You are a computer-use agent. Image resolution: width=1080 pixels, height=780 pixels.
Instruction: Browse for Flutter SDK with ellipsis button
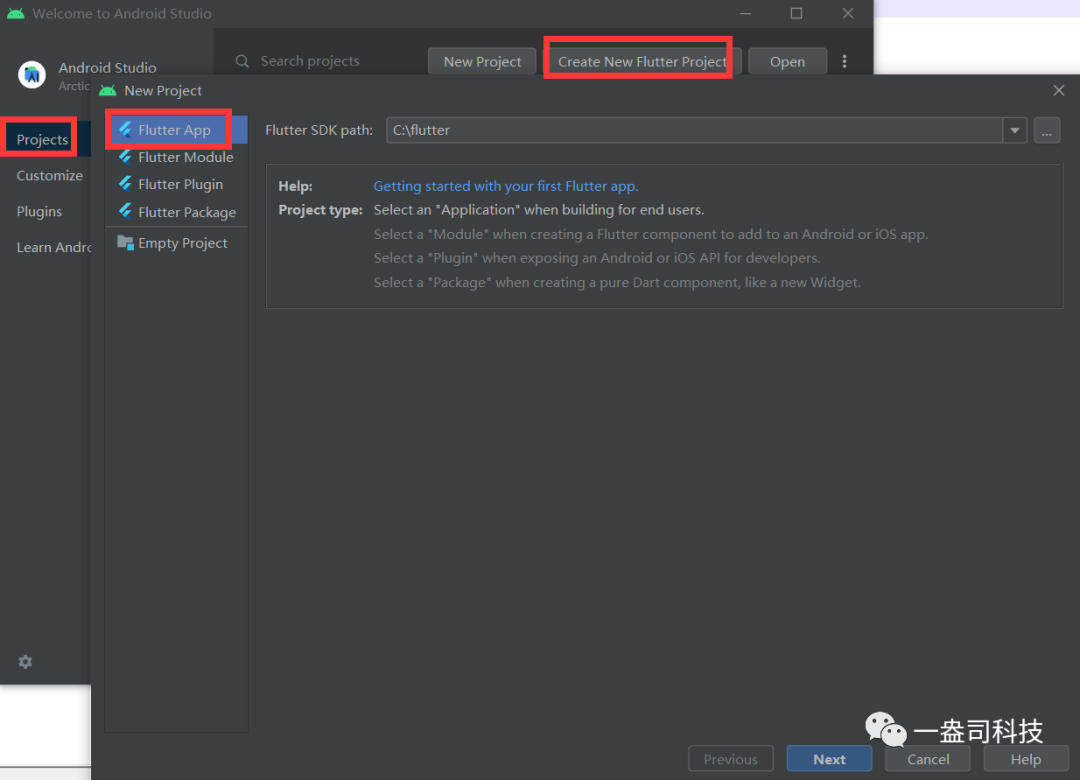pyautogui.click(x=1046, y=130)
